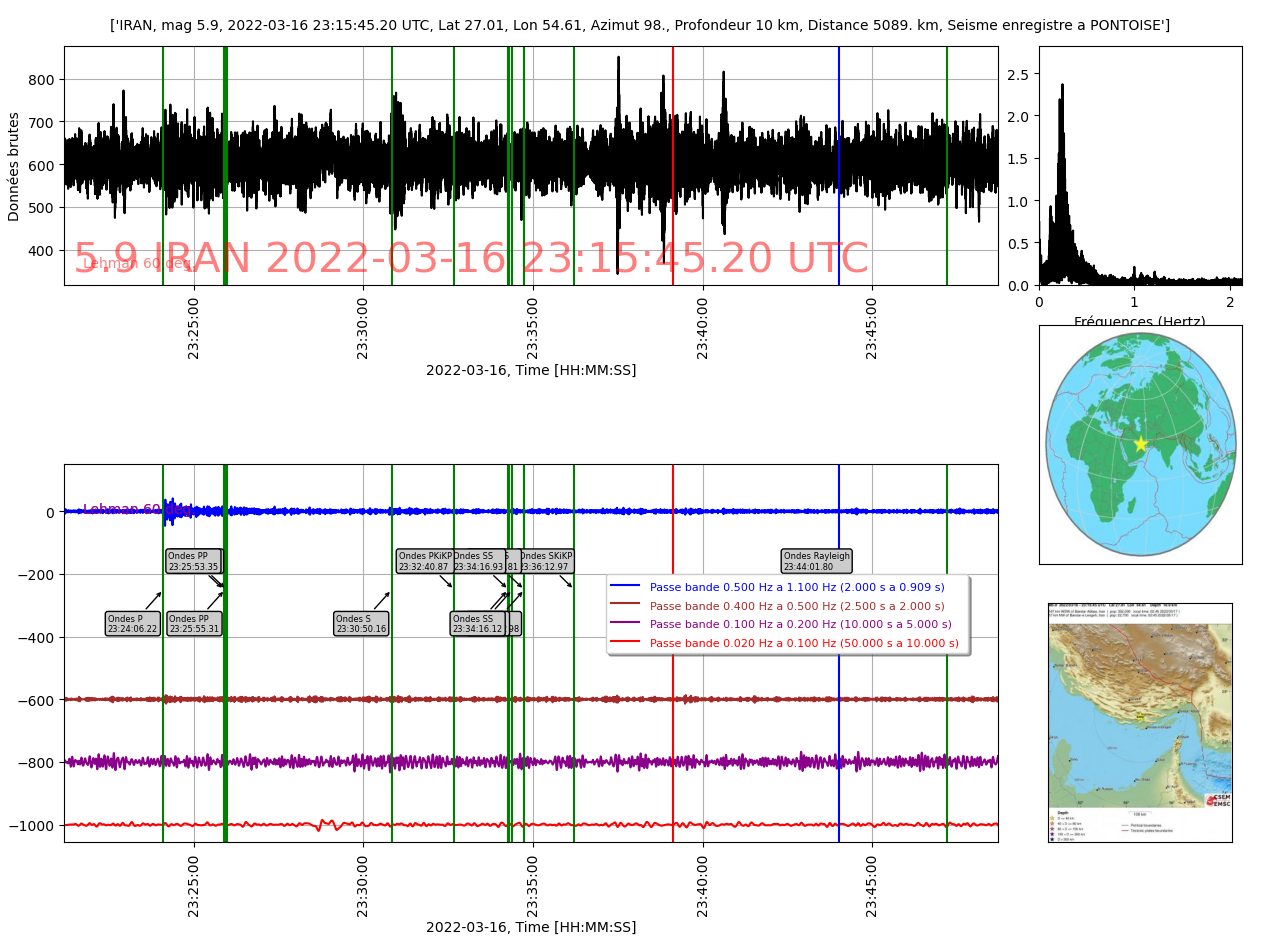This screenshot has height=936, width=1280.
Task: Select the Ondes P 23:24:06.22 label
Action: click(x=133, y=624)
